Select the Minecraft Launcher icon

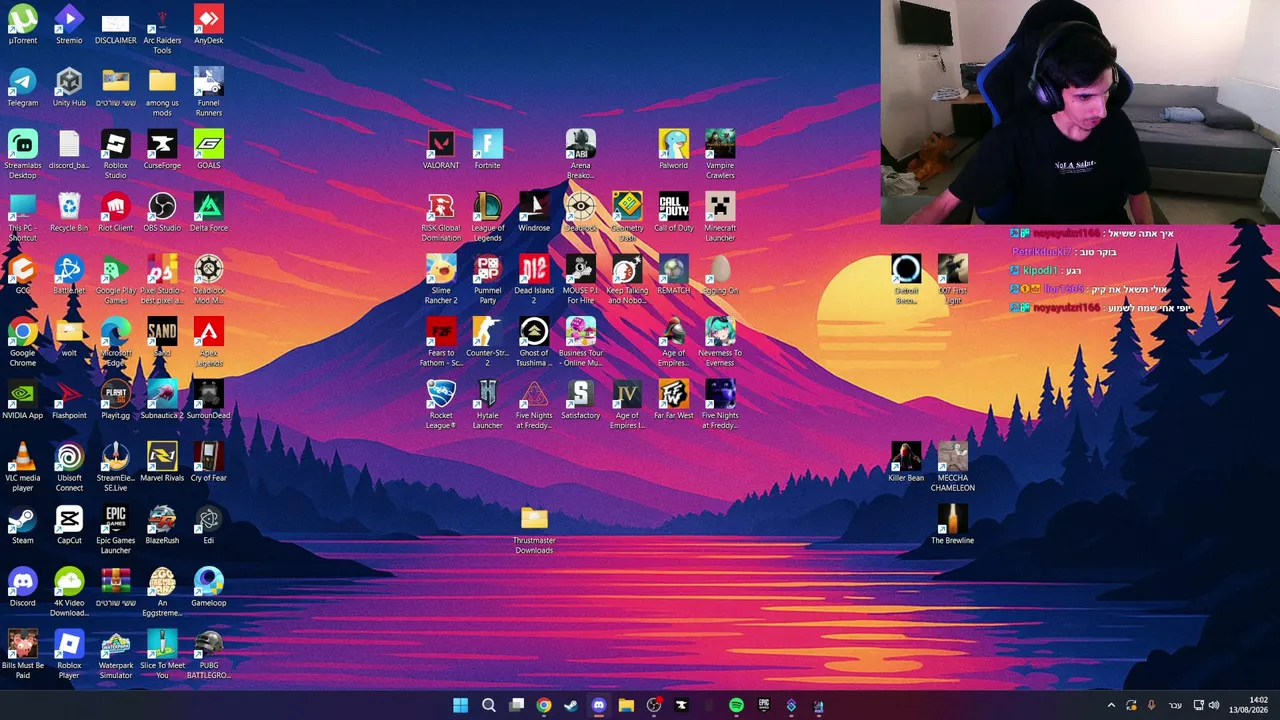tap(720, 218)
